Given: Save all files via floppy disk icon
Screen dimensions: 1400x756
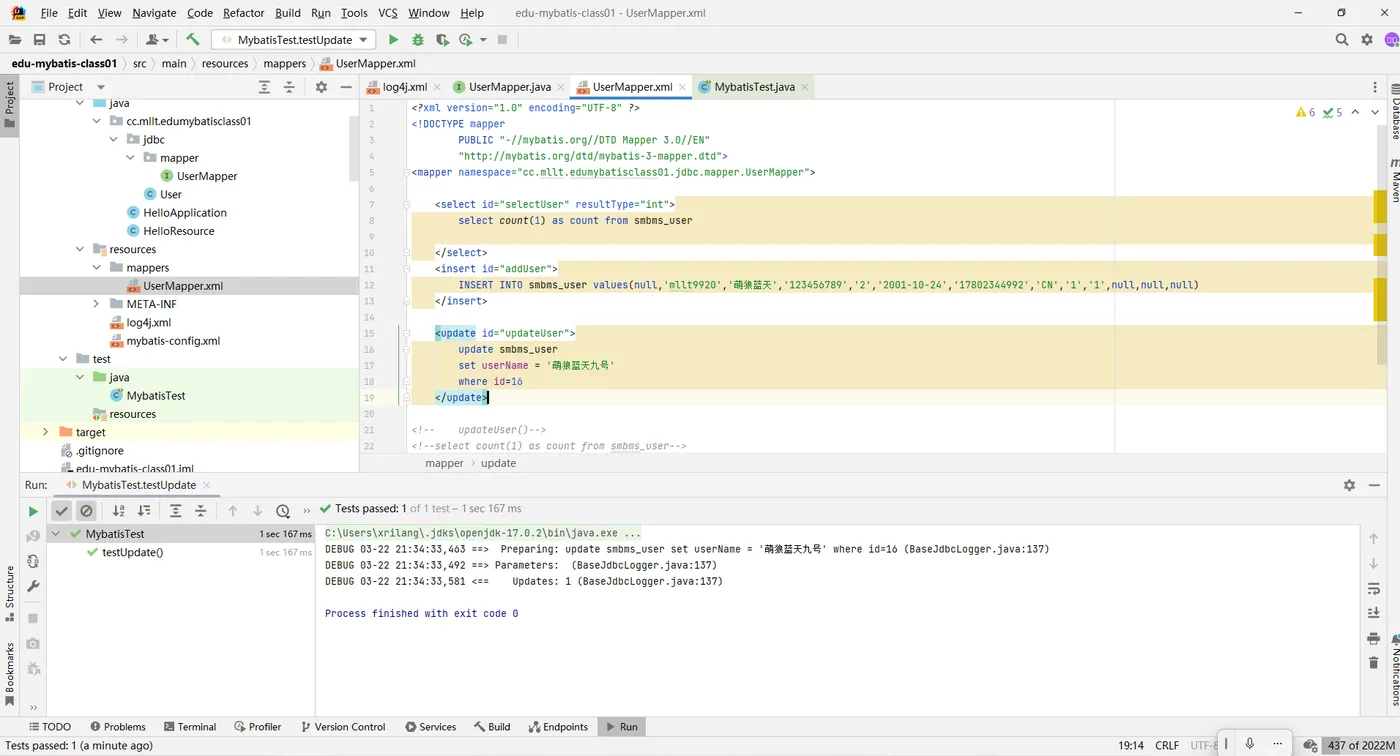Looking at the screenshot, I should tap(39, 40).
